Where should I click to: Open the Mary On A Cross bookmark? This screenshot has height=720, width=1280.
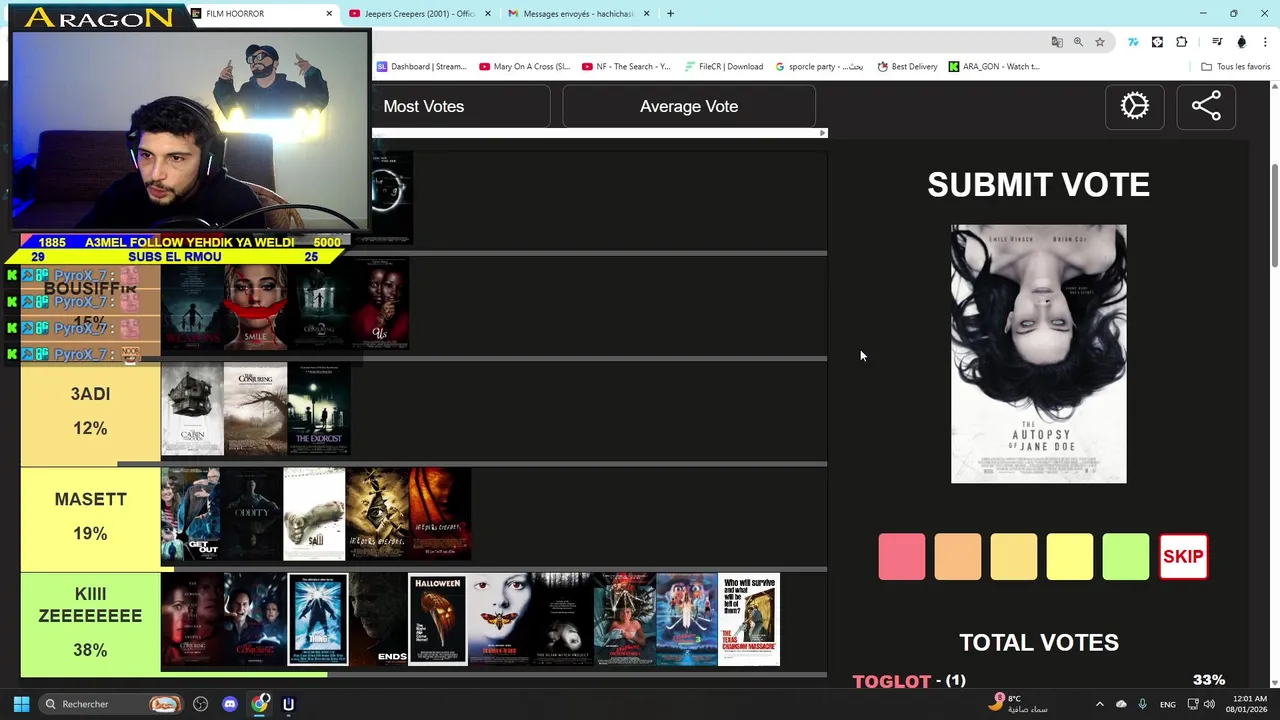[525, 67]
